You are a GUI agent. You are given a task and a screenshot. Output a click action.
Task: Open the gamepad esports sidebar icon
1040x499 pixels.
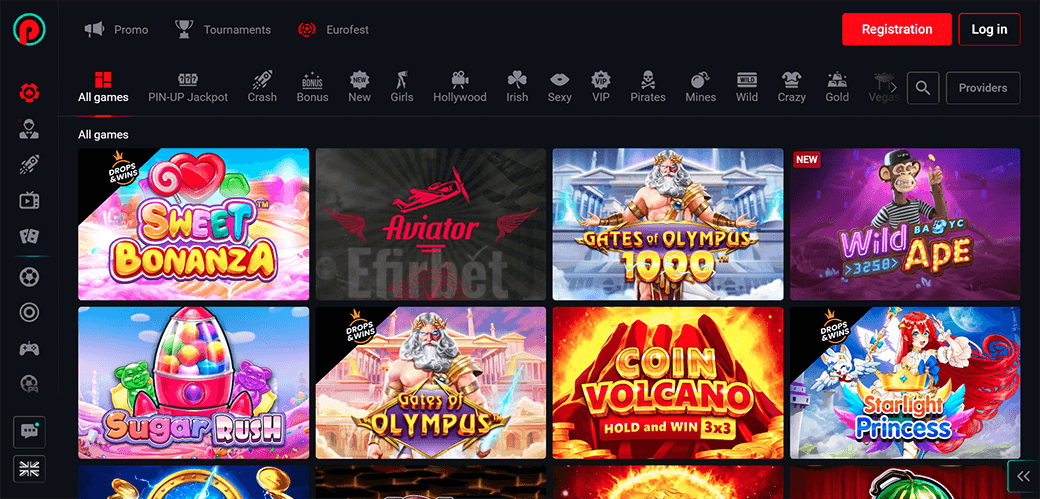click(29, 348)
